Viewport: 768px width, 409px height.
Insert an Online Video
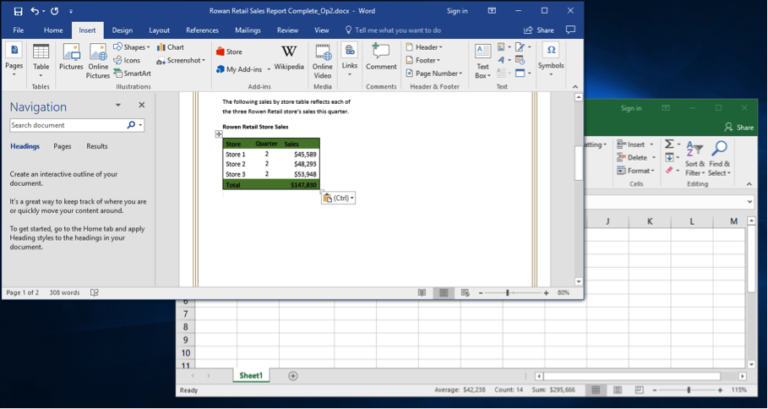(x=322, y=61)
